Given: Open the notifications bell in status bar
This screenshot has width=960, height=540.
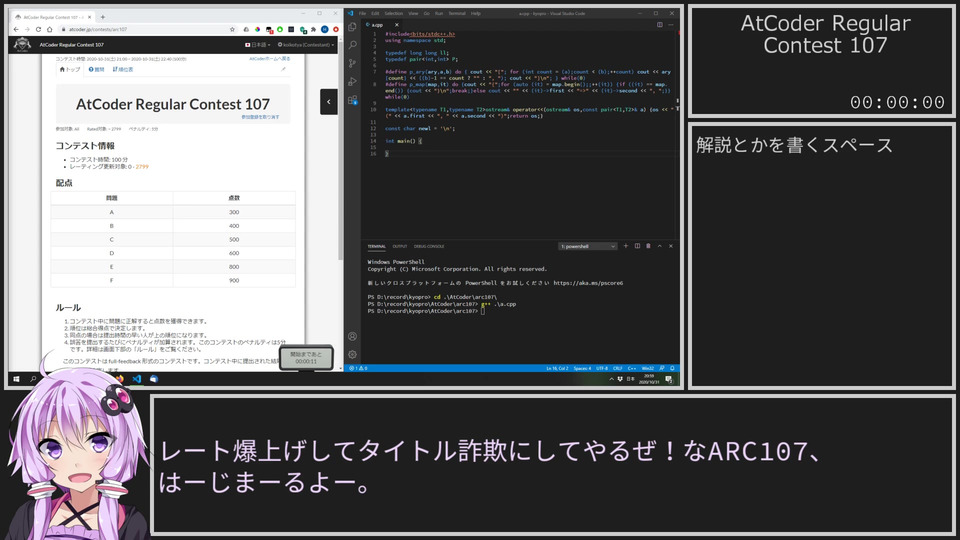Looking at the screenshot, I should pos(672,369).
